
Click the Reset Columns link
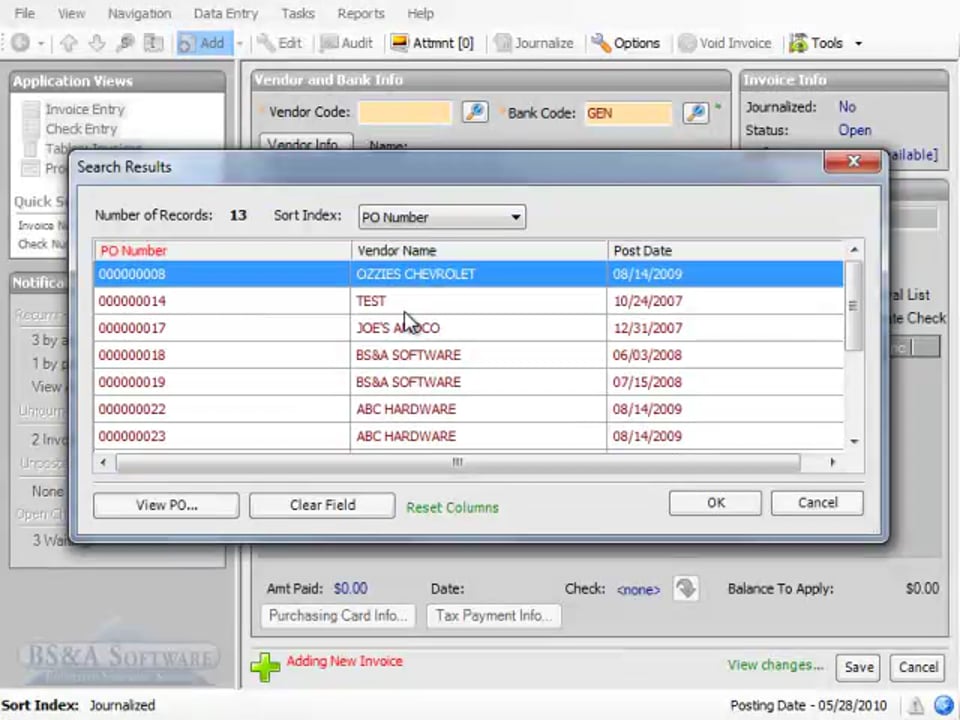point(452,508)
